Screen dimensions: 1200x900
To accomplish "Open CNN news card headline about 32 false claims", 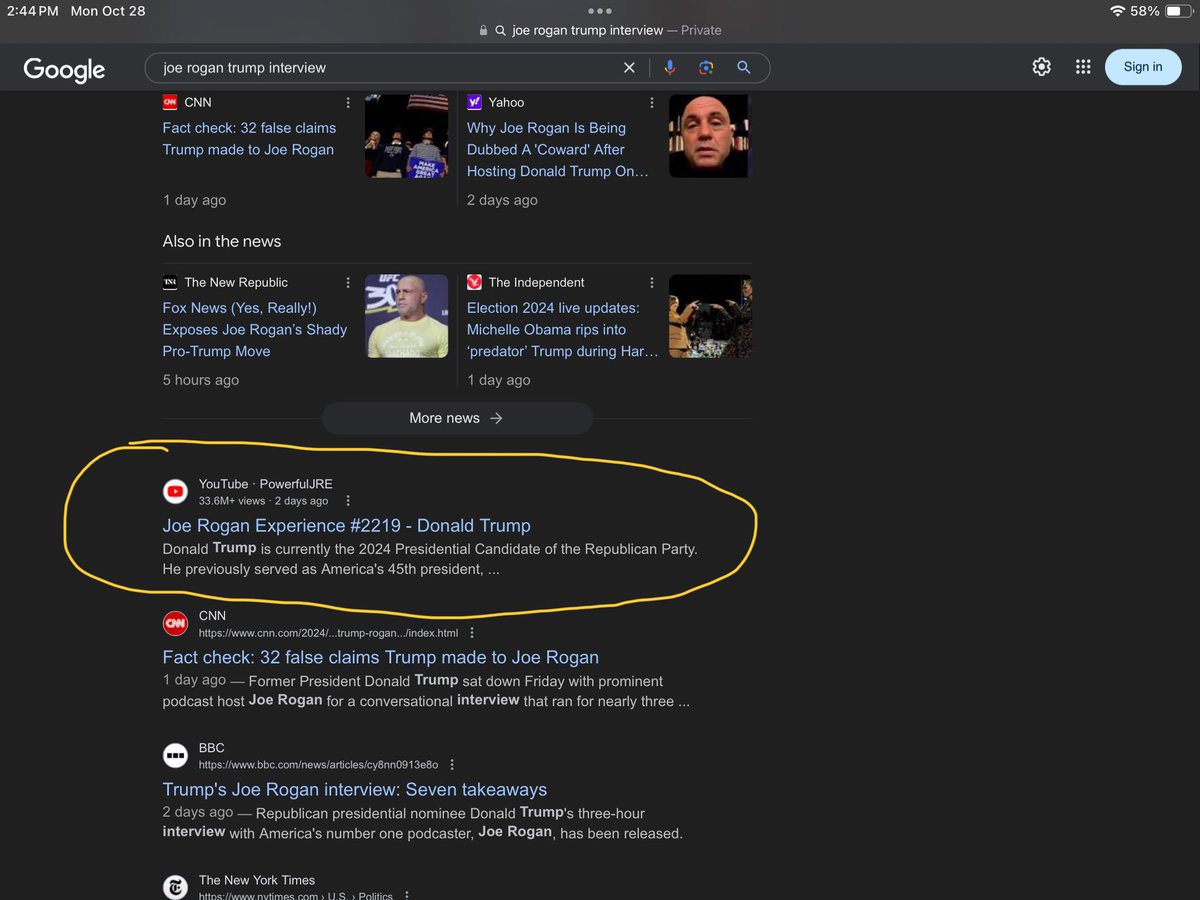I will click(x=249, y=139).
